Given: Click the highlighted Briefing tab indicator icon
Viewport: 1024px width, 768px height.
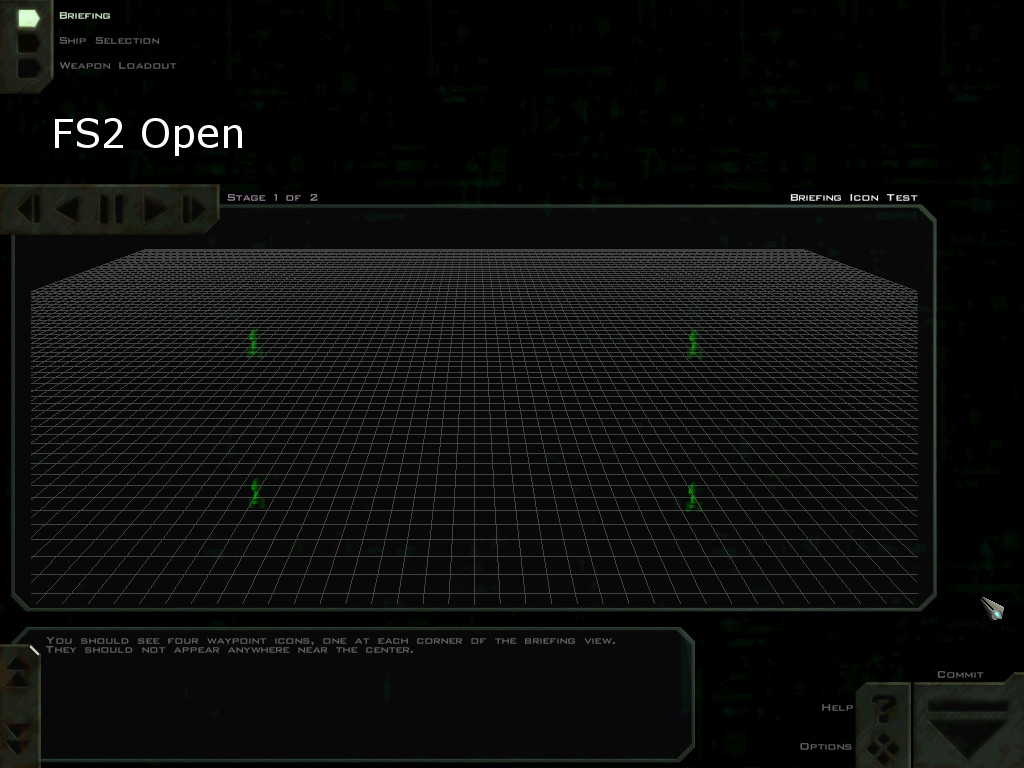Looking at the screenshot, I should click(x=29, y=18).
